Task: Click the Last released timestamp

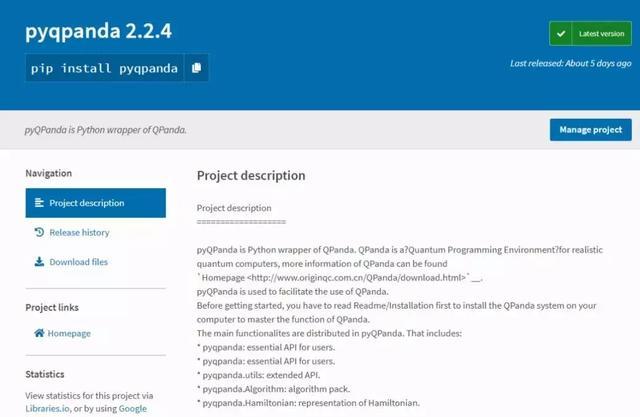Action: pos(570,63)
